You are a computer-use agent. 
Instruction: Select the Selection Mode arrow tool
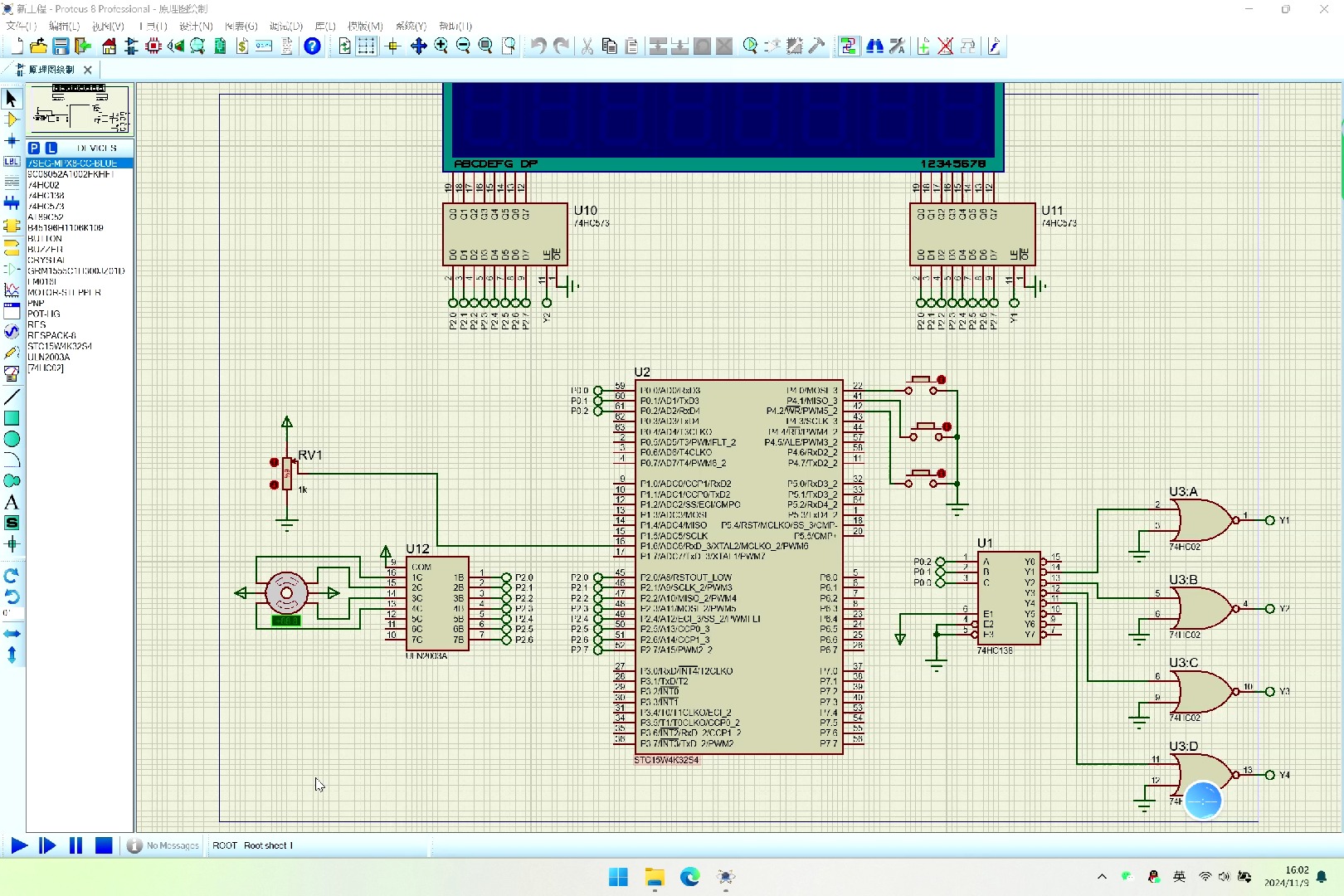click(x=12, y=99)
